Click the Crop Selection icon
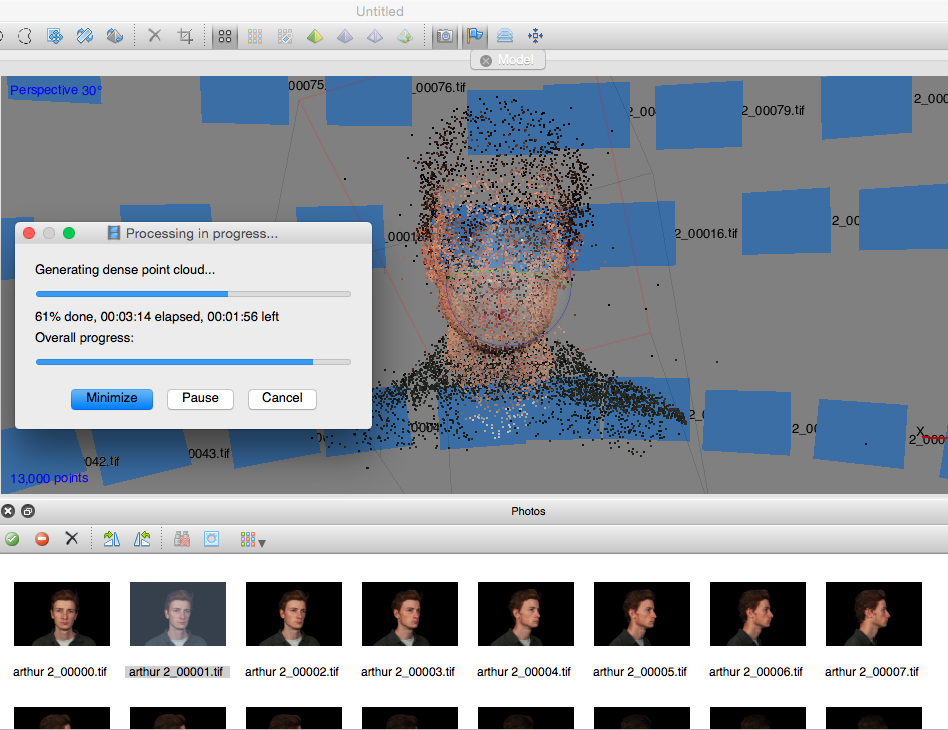This screenshot has width=948, height=730. coord(185,36)
